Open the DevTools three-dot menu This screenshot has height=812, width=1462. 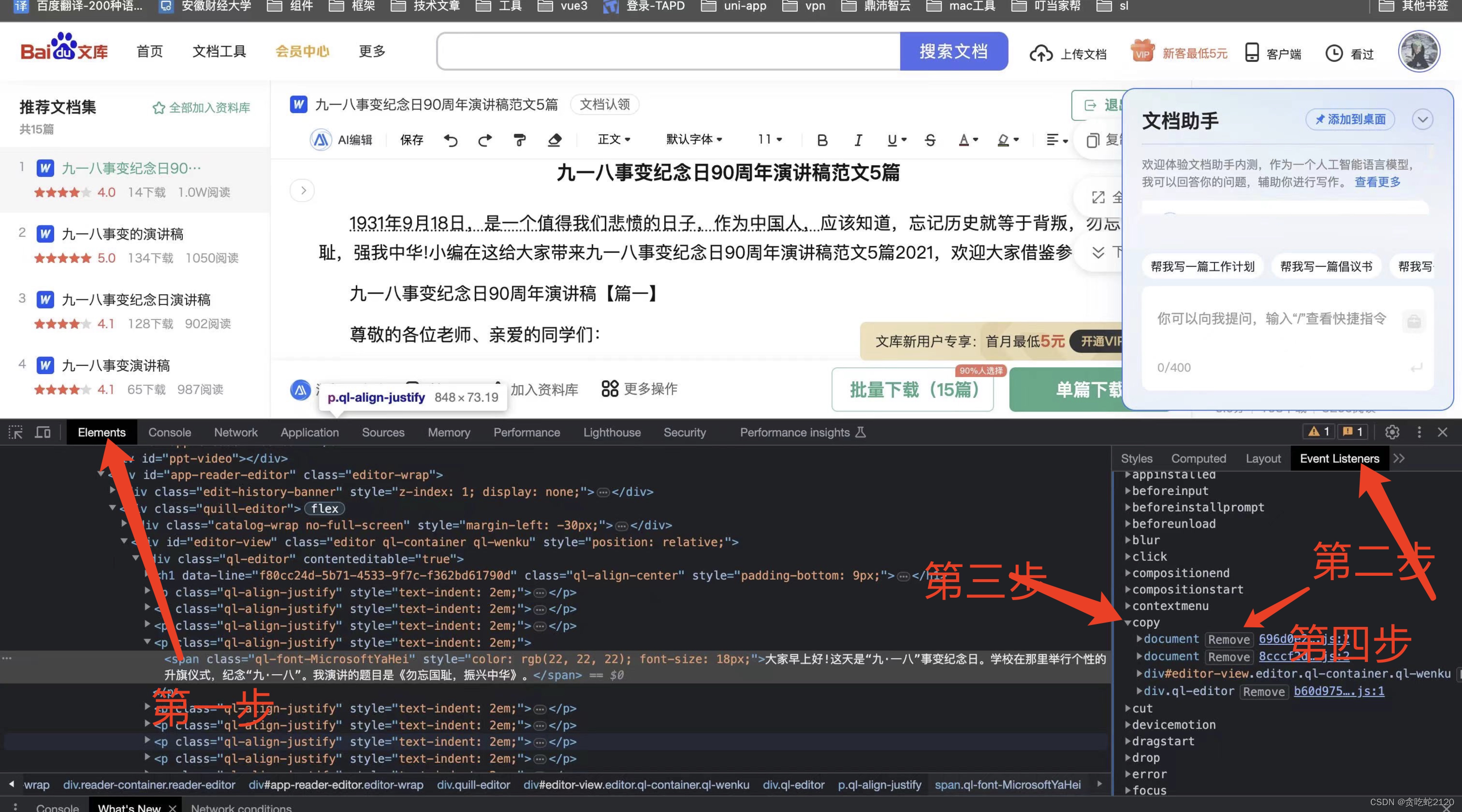tap(1419, 433)
